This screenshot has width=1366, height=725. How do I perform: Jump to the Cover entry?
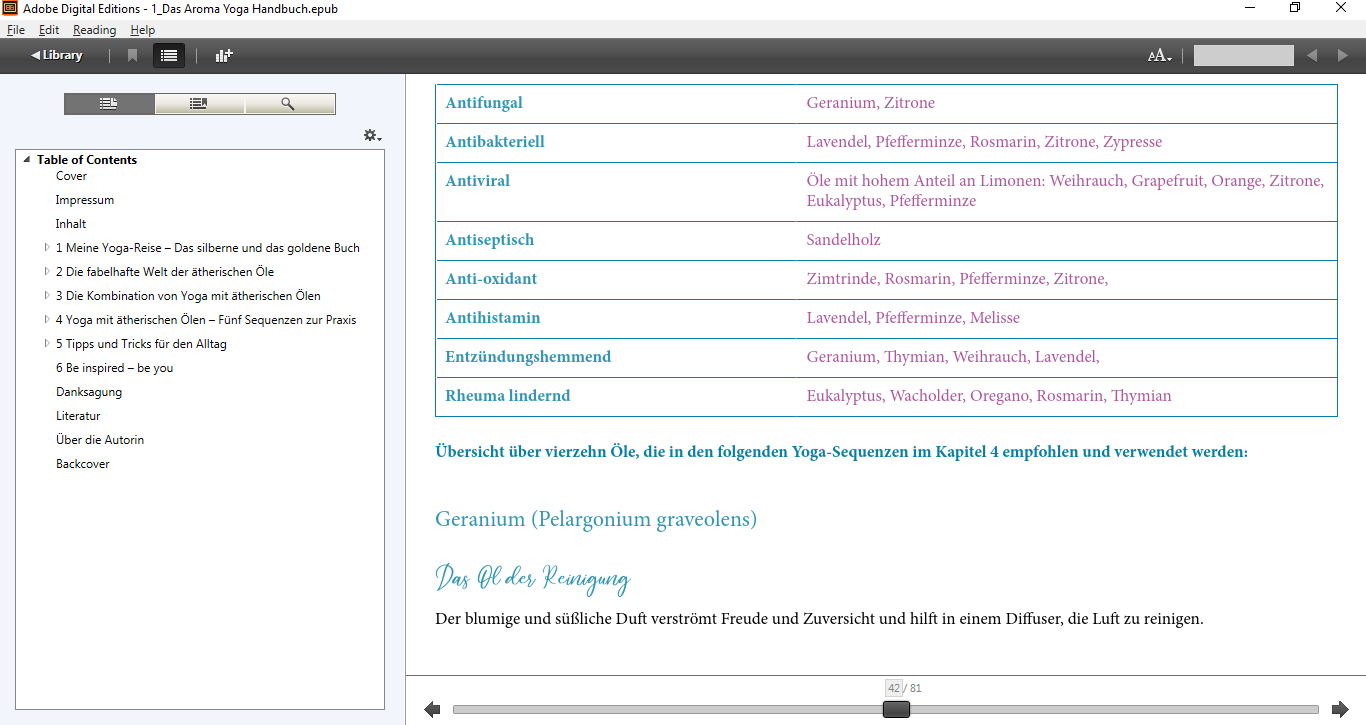tap(71, 176)
